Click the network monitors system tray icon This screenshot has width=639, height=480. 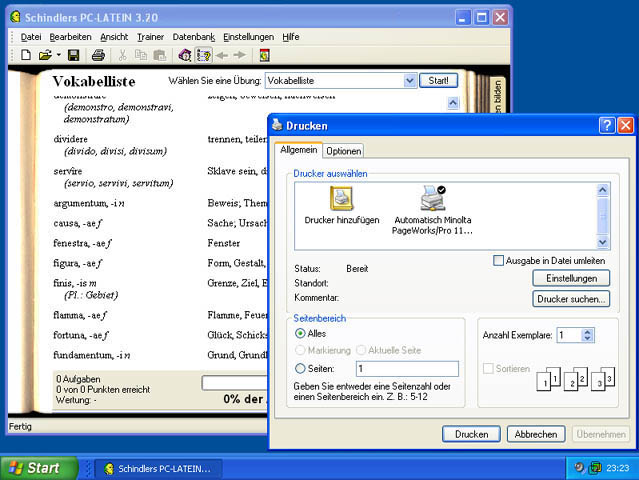coord(595,467)
